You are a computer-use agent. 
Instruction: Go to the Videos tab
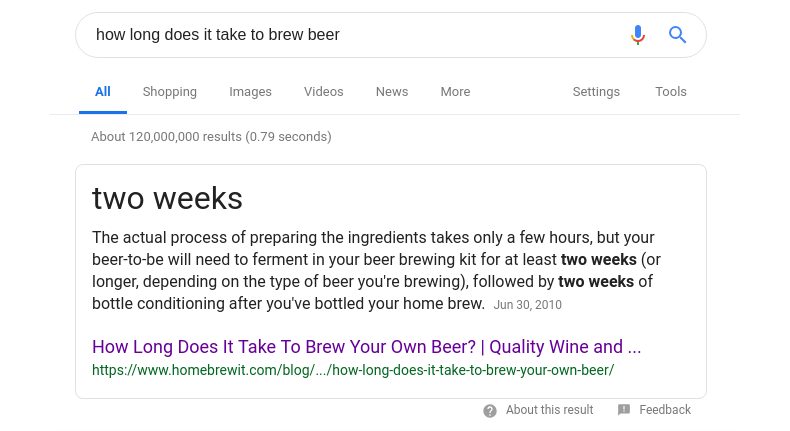pos(324,92)
